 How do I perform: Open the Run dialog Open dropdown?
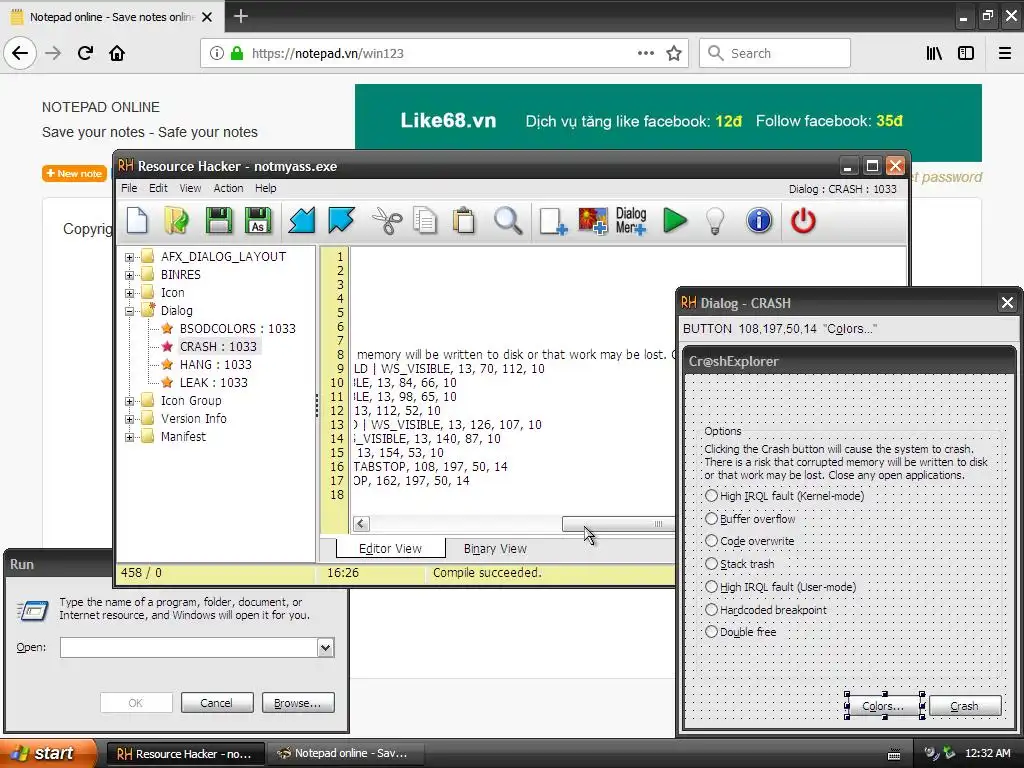(x=325, y=647)
